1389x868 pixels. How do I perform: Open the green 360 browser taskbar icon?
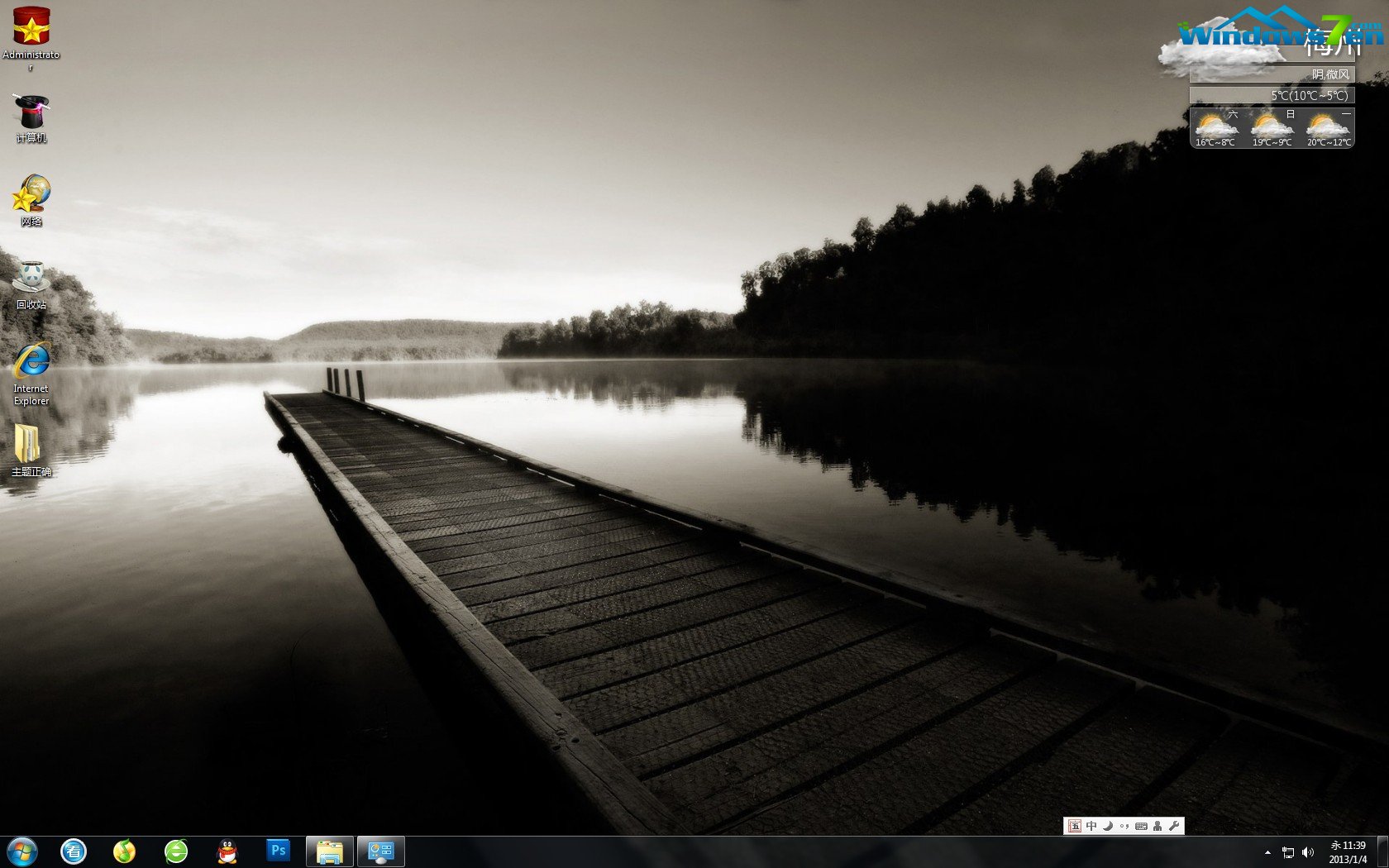click(x=176, y=851)
